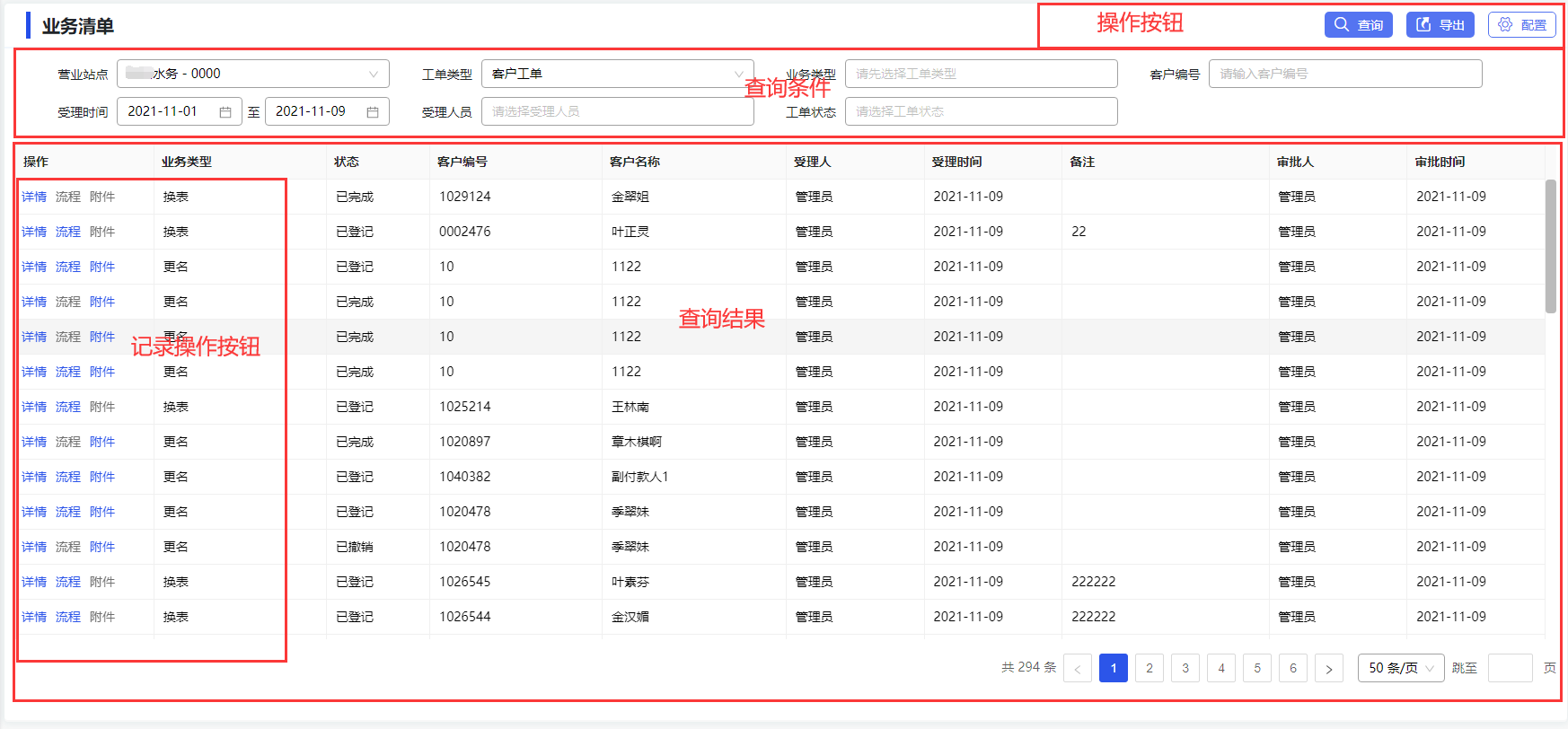Open 详情 in the 已撤销 row
This screenshot has height=729, width=1568.
coord(34,547)
